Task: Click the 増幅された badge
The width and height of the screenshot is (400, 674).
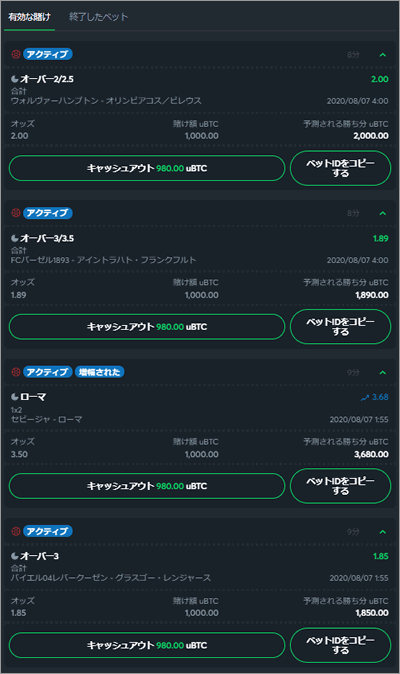Action: [x=100, y=372]
